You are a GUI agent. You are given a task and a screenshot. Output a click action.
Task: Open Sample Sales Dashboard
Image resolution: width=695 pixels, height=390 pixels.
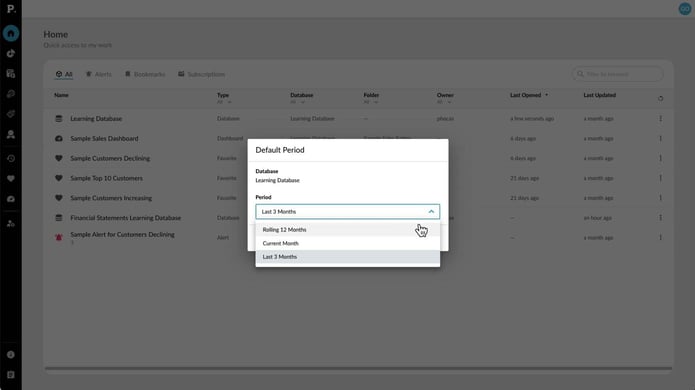(x=104, y=139)
